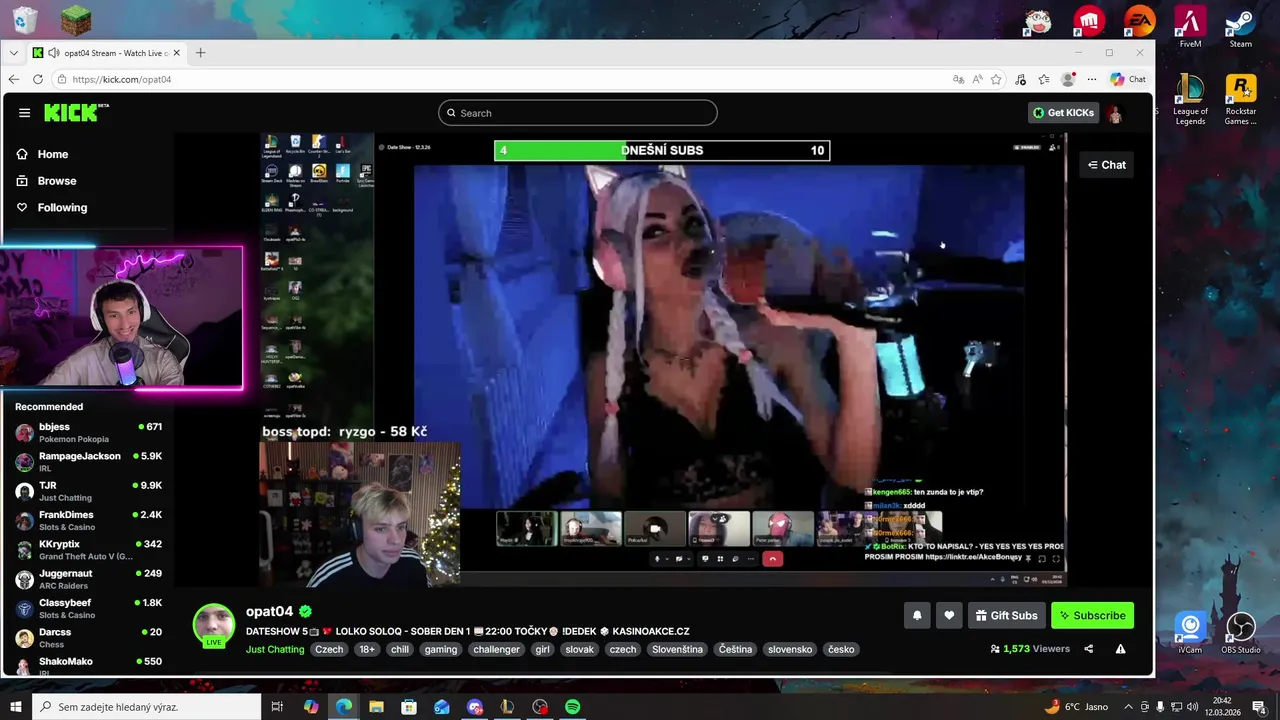This screenshot has width=1280, height=720.
Task: Open the user profile avatar menu
Action: [x=1115, y=113]
